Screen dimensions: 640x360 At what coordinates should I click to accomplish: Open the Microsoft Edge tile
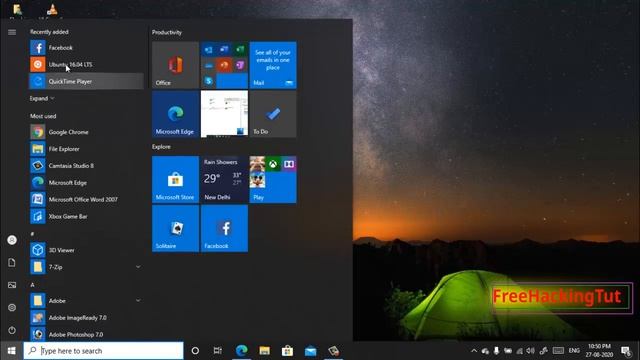[176, 114]
